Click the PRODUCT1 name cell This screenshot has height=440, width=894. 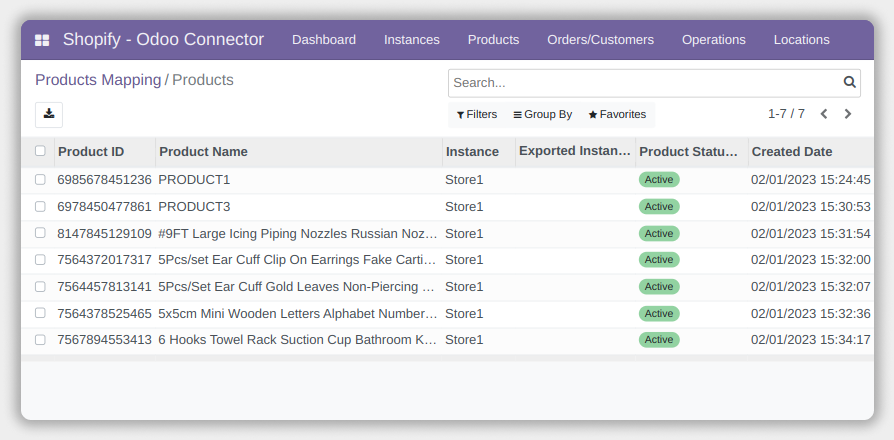pyautogui.click(x=194, y=180)
